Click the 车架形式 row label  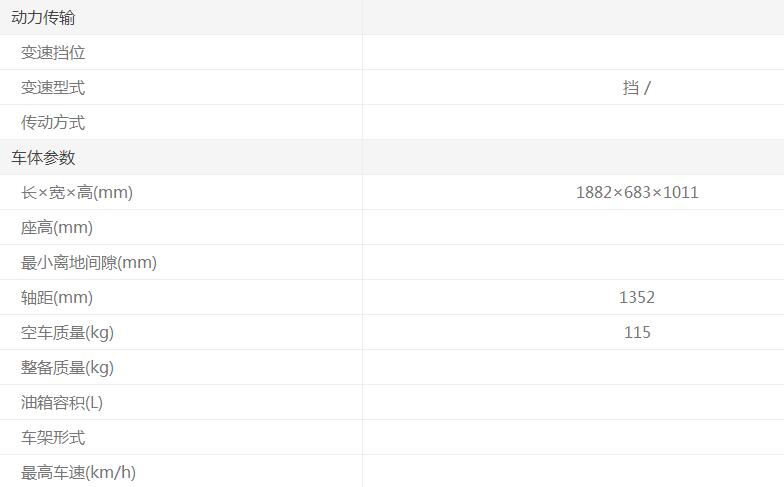point(53,438)
